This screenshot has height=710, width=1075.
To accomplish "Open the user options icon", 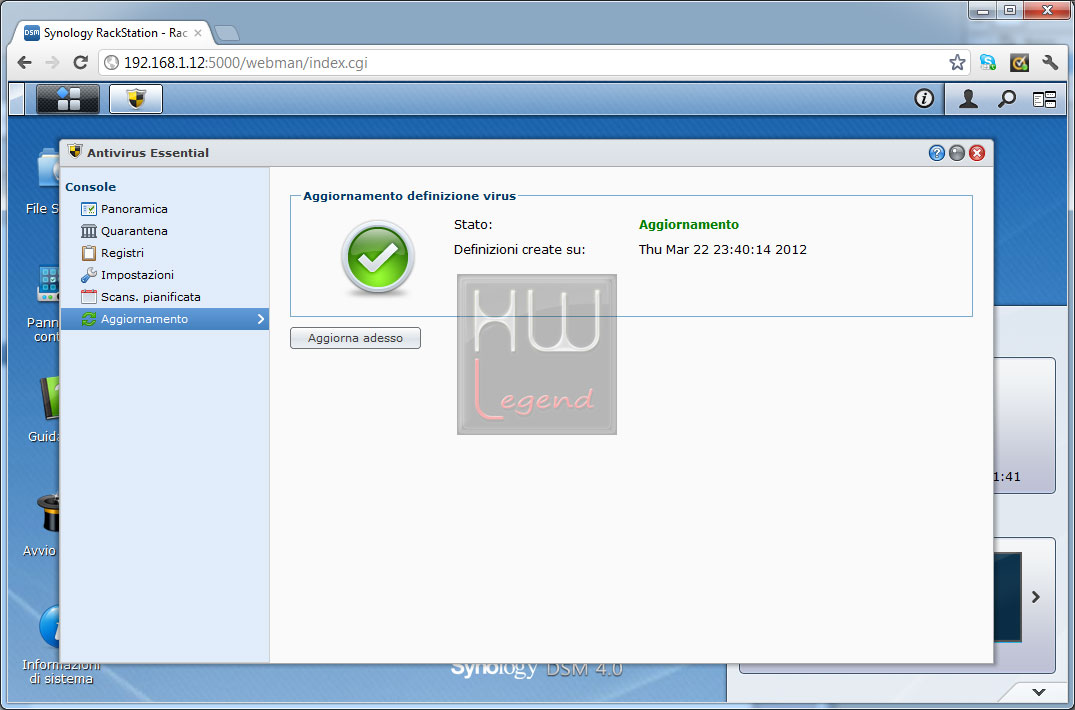I will tap(968, 99).
